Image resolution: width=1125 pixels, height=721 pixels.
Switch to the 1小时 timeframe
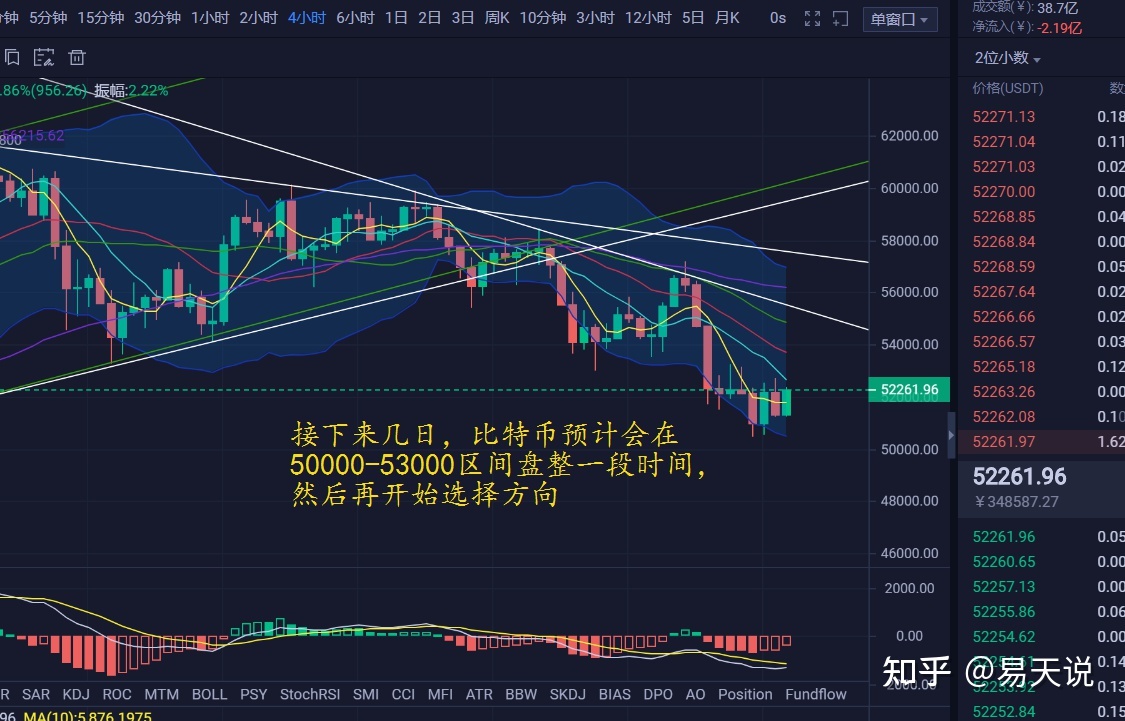210,18
